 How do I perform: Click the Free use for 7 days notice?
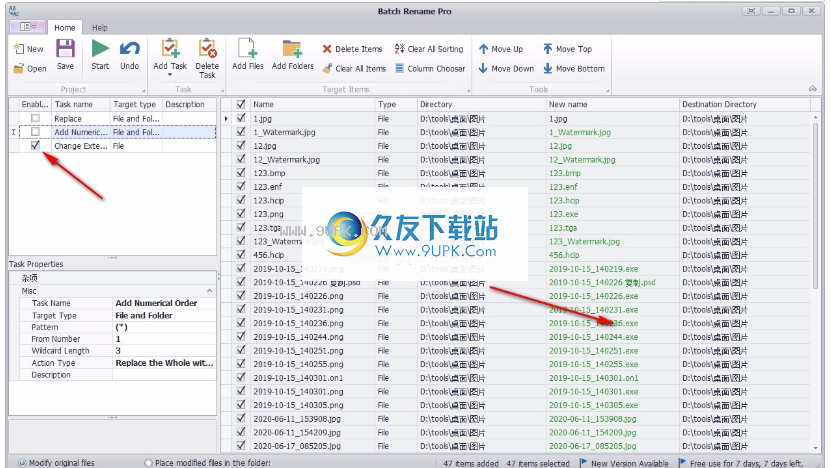coord(746,463)
